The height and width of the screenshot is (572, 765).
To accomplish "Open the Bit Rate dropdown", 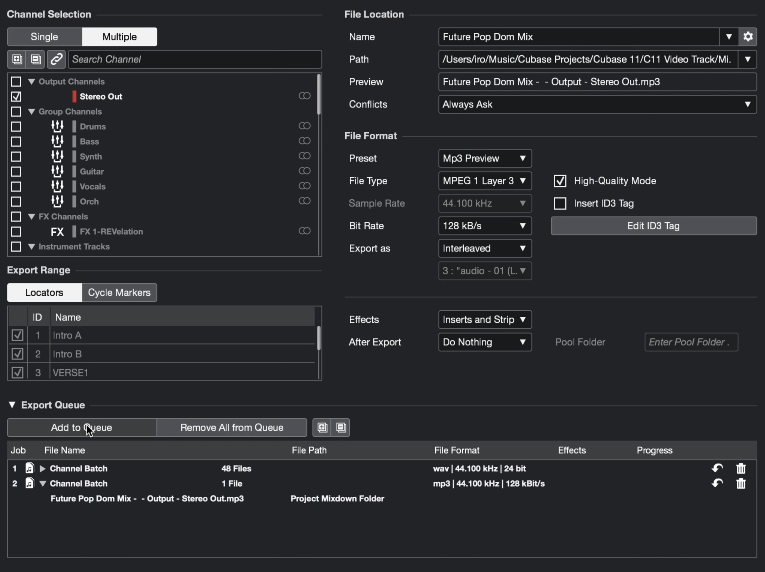I will [x=484, y=226].
